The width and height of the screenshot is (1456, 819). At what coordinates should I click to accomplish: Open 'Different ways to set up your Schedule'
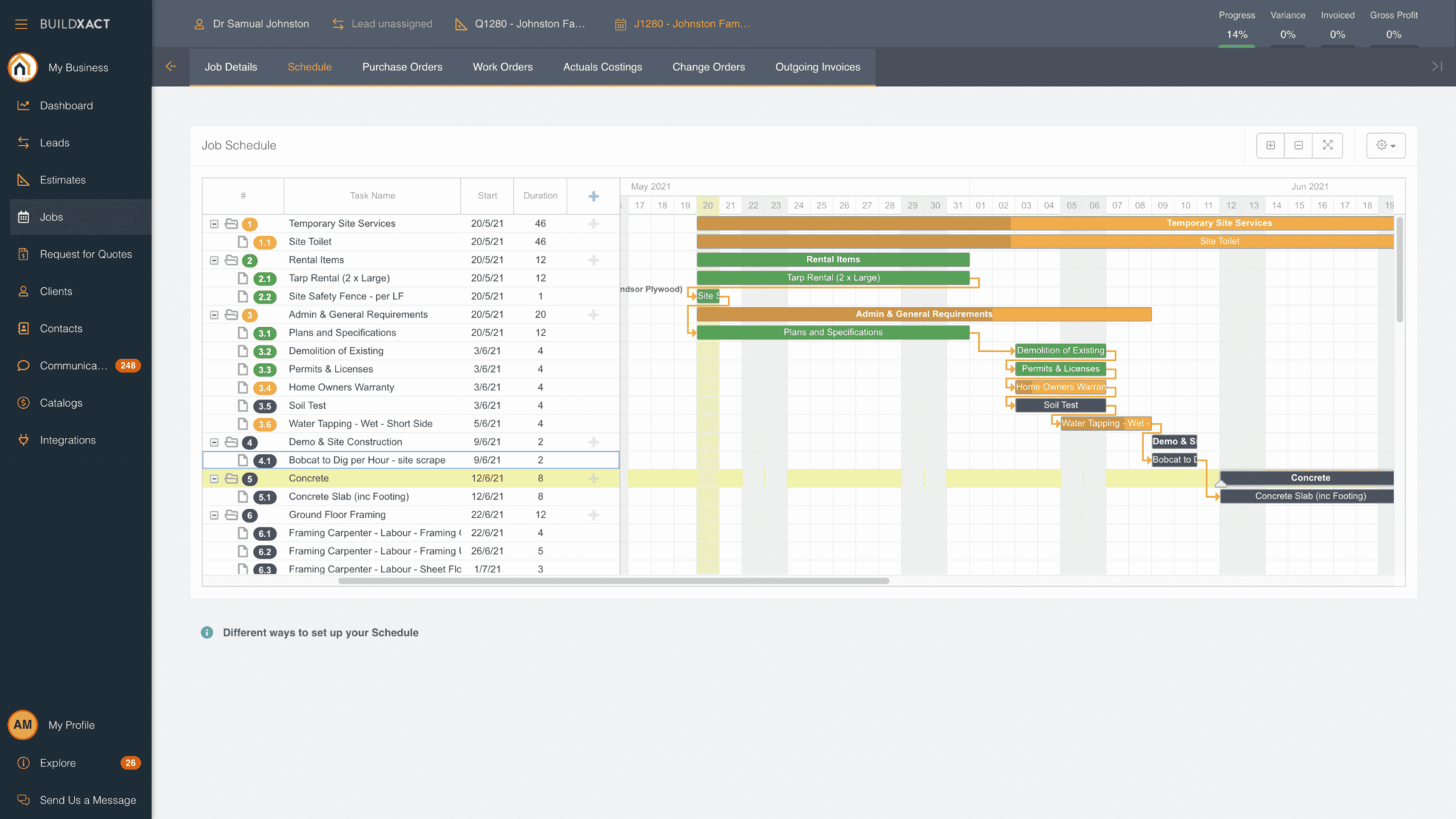point(320,632)
